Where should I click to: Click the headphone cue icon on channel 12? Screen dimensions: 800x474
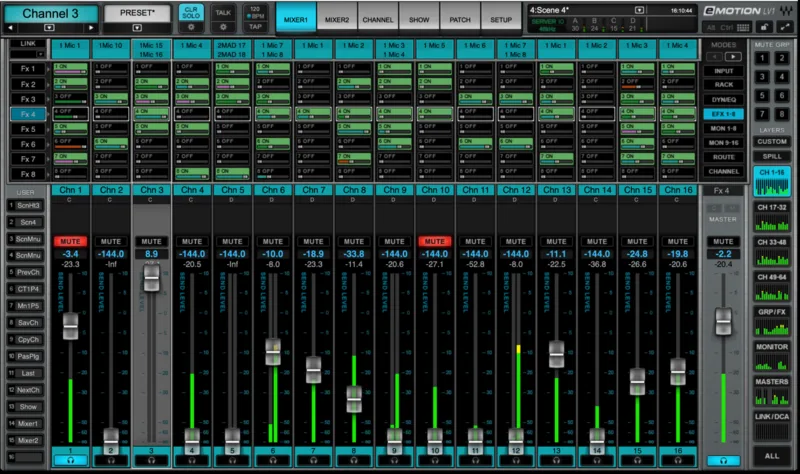point(516,460)
